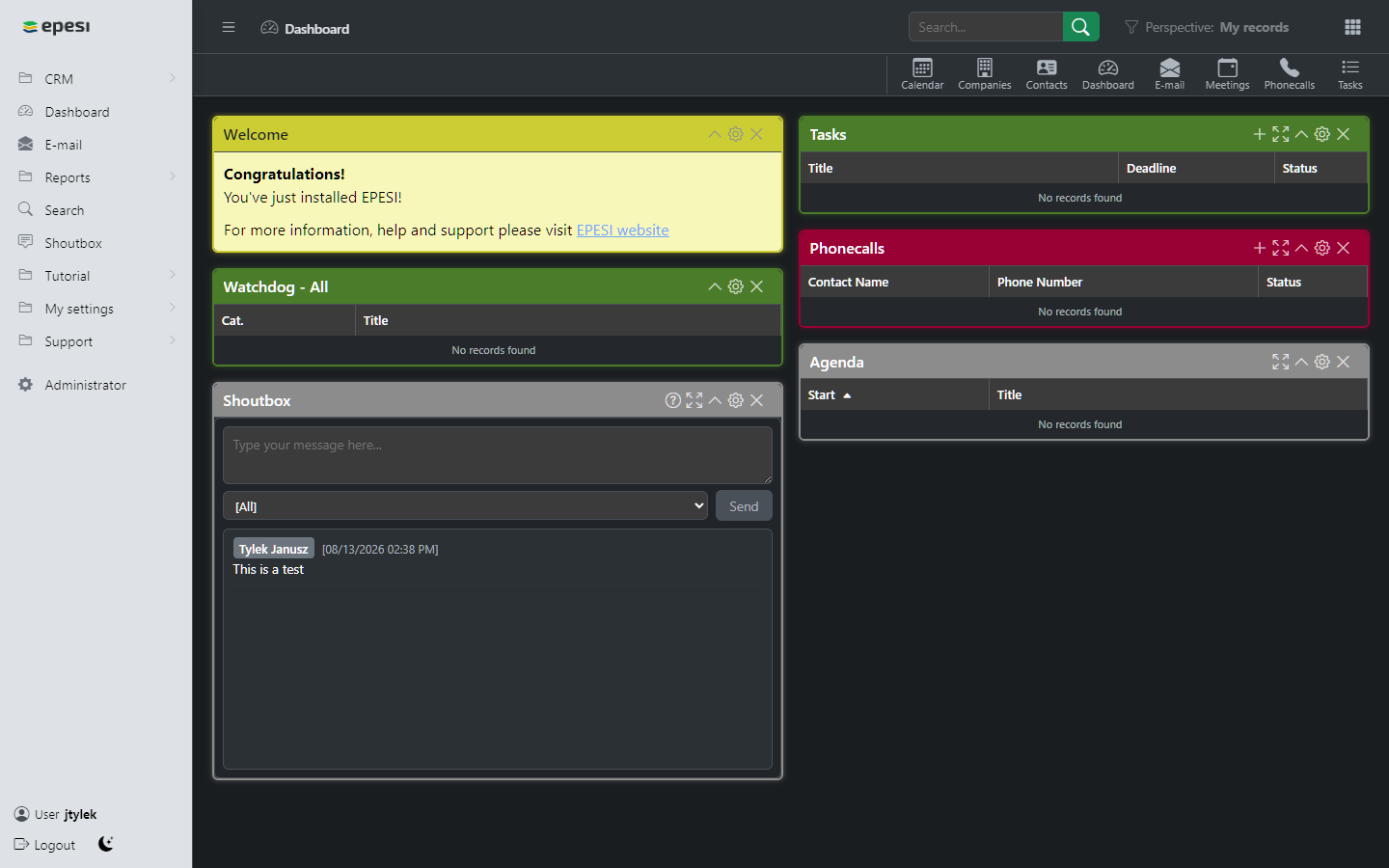
Task: Remove the Watchdog applet with X
Action: click(757, 286)
